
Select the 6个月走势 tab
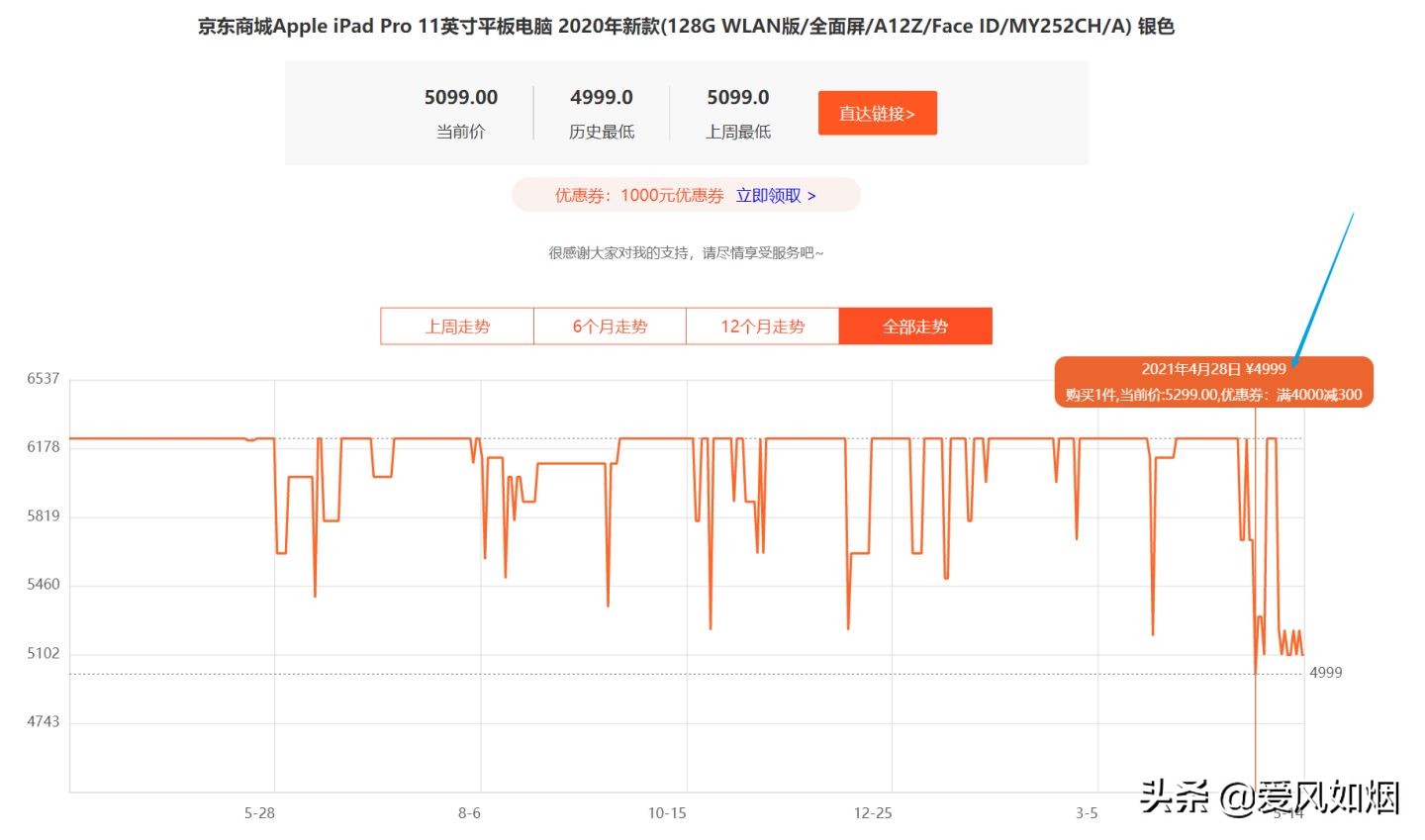610,327
